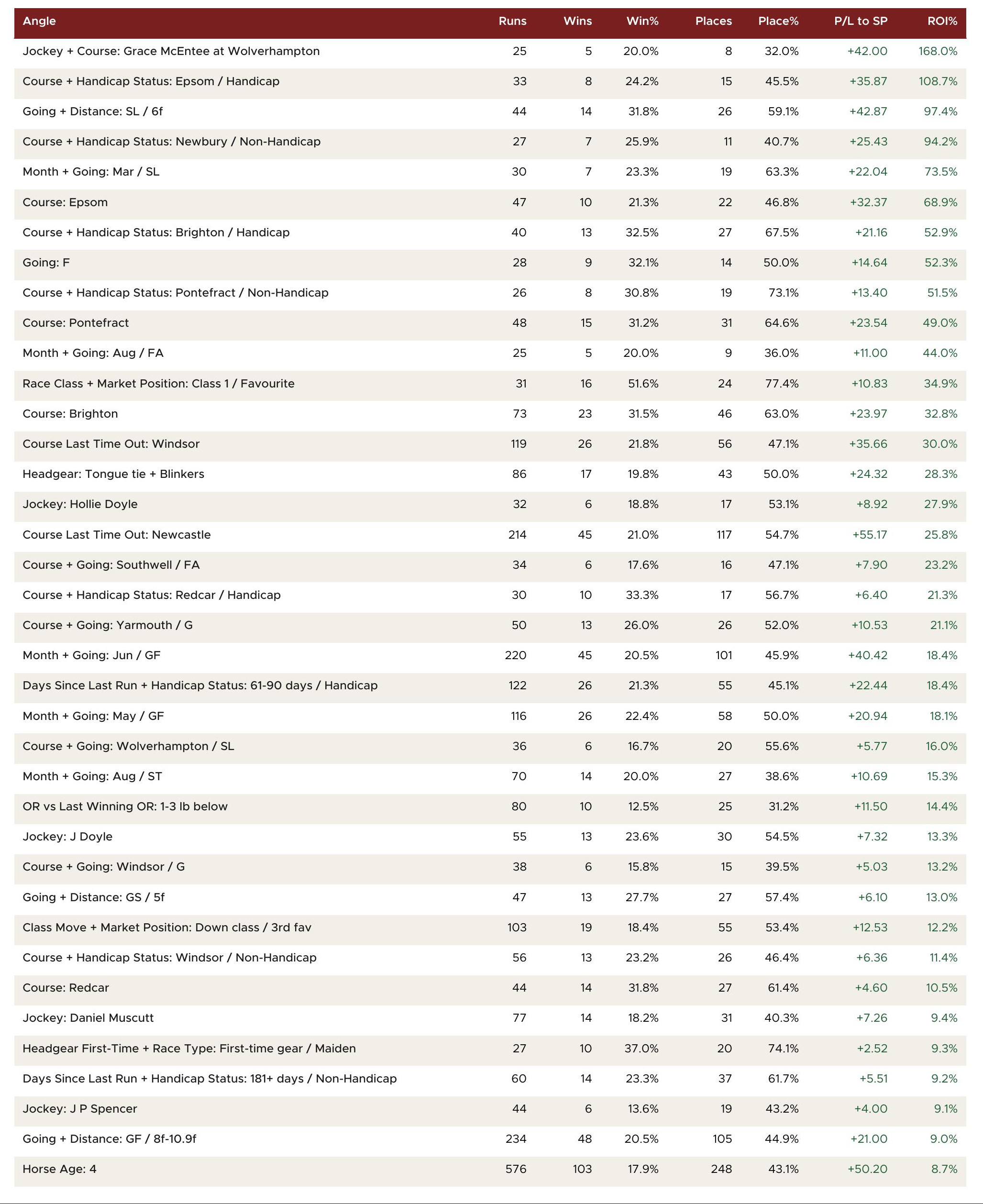Select the Going: F row

pos(490,263)
